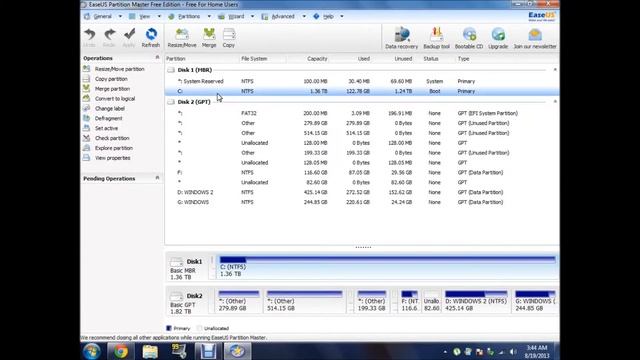Select the Merge partitions tool

pyautogui.click(x=209, y=38)
